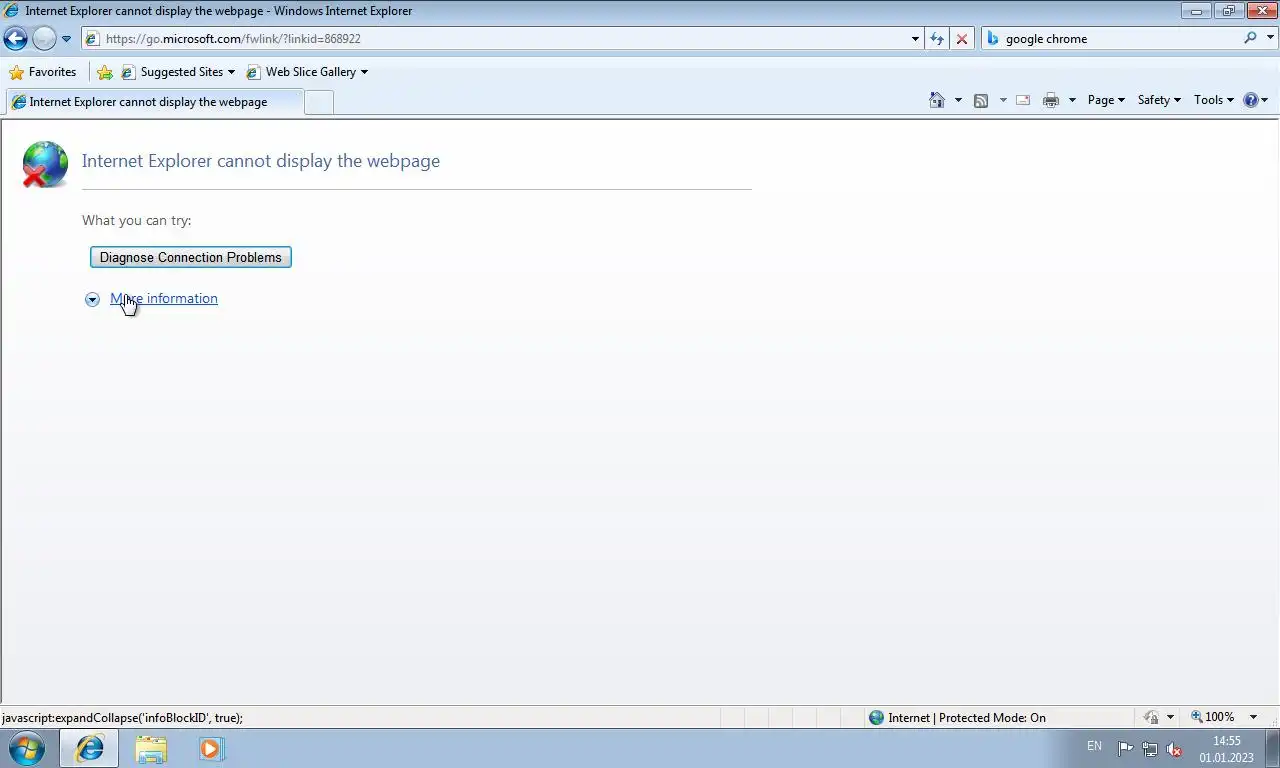Click Diagnose Connection Problems button
This screenshot has width=1280, height=768.
[191, 257]
